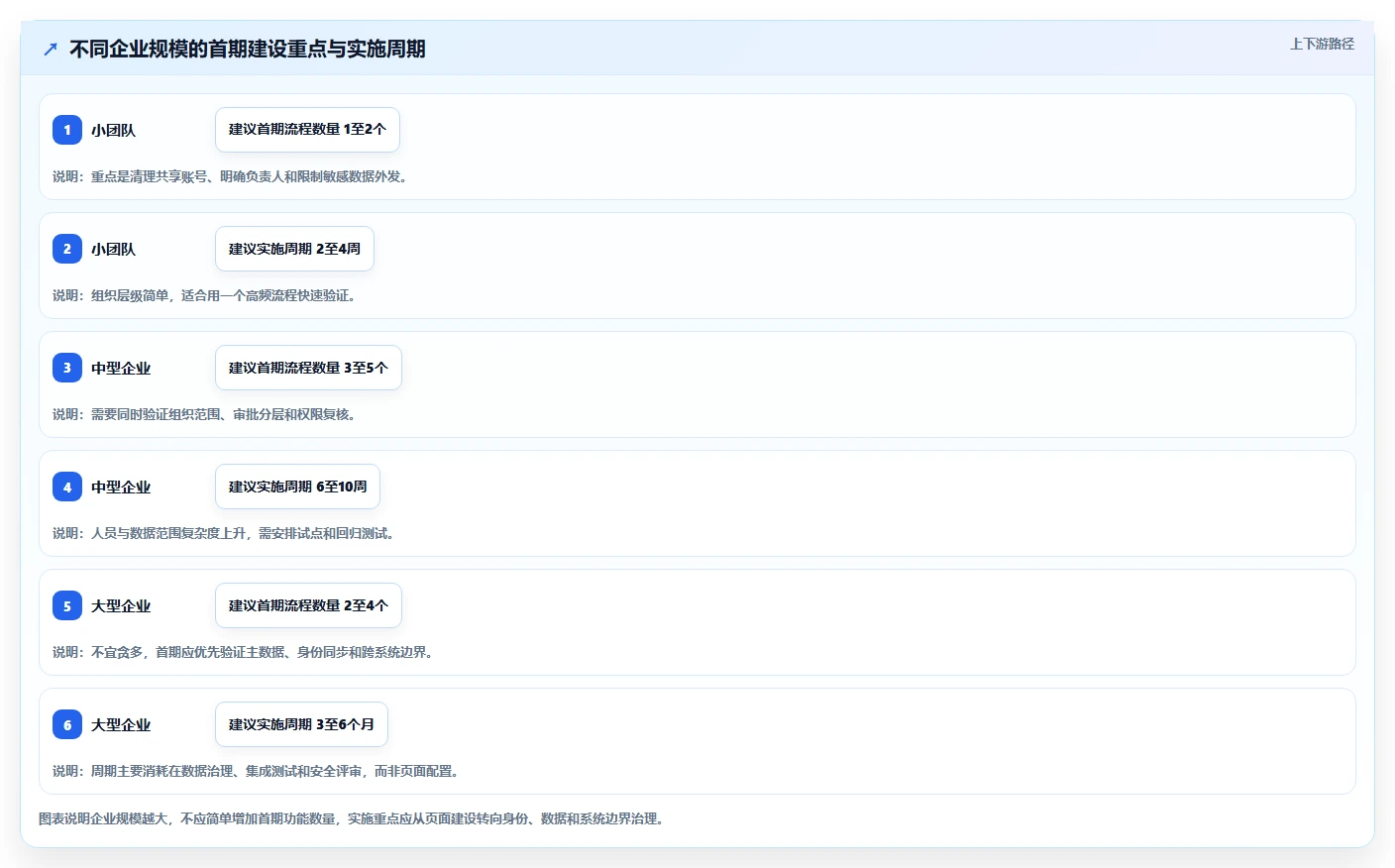Click the 上下游路径 label in the header
Viewport: 1395px width, 868px height.
1322,44
